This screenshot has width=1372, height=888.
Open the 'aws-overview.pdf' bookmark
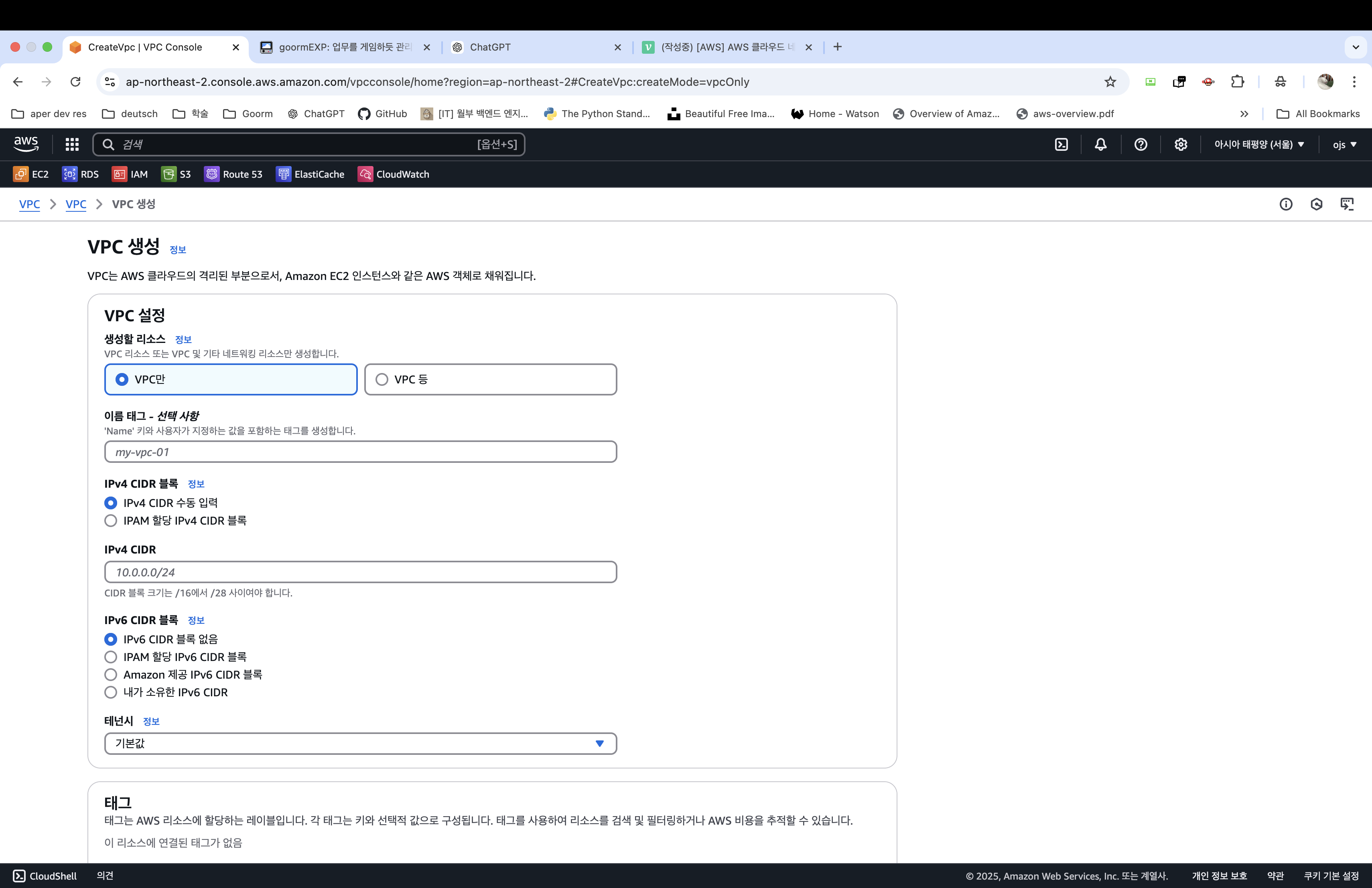(1065, 114)
